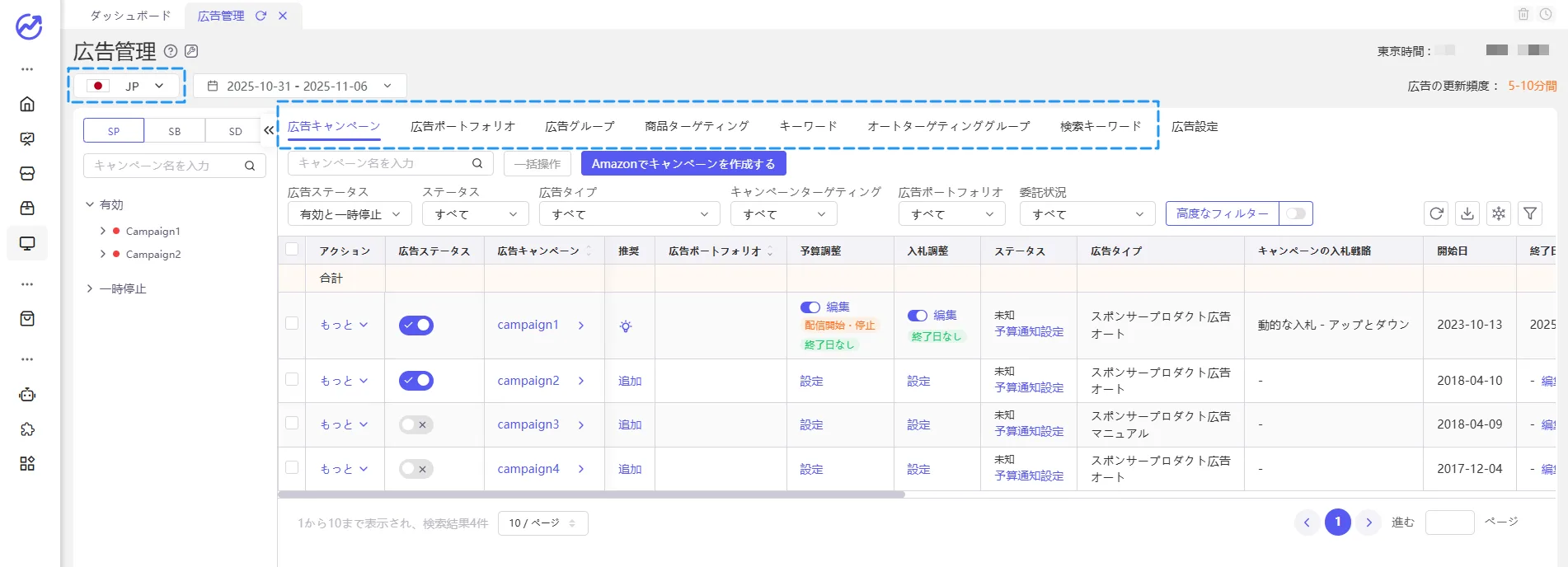Click the help question mark icon
Viewport: 1568px width, 567px height.
171,51
